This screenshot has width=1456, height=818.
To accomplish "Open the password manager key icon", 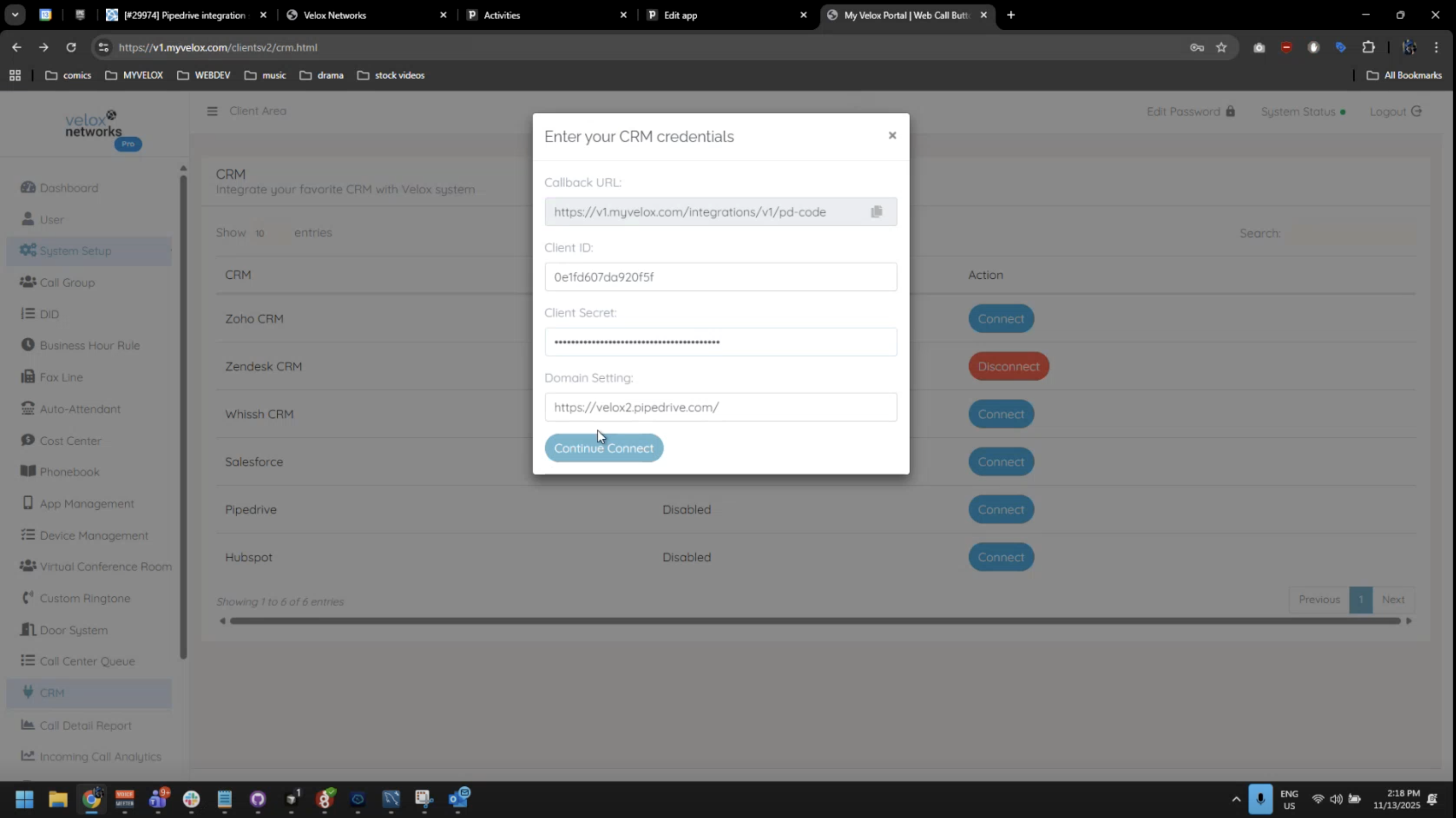I will pyautogui.click(x=1197, y=47).
